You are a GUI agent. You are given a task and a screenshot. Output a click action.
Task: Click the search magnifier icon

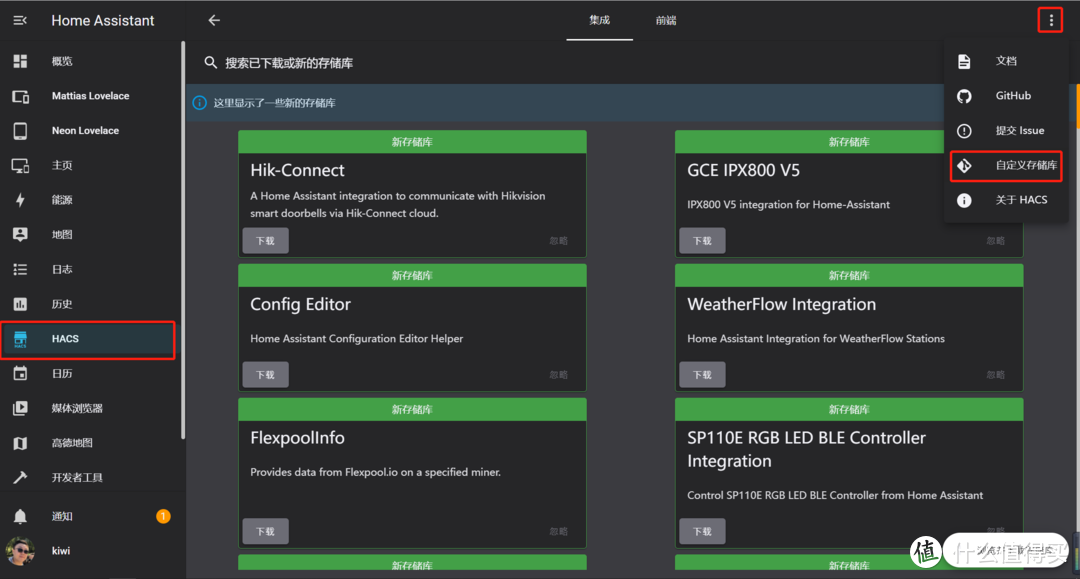(x=210, y=63)
